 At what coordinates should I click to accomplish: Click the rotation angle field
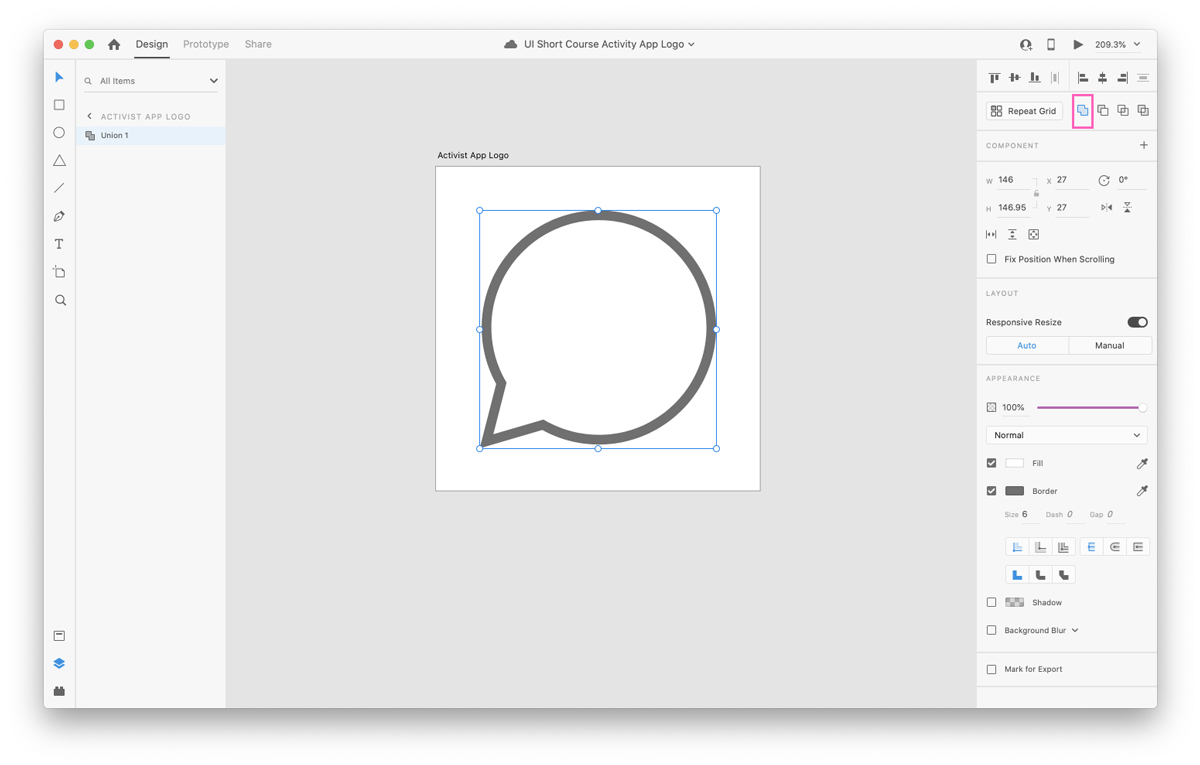tap(1131, 180)
